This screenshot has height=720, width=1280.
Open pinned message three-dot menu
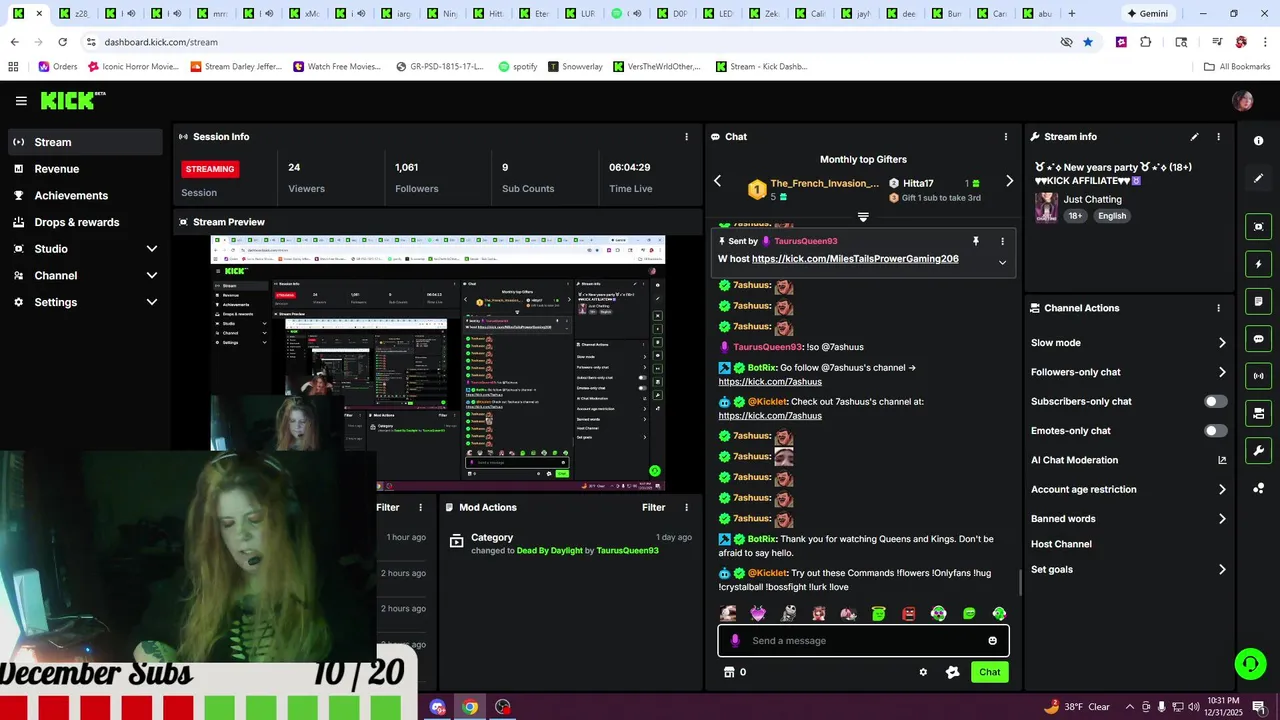pyautogui.click(x=1002, y=241)
